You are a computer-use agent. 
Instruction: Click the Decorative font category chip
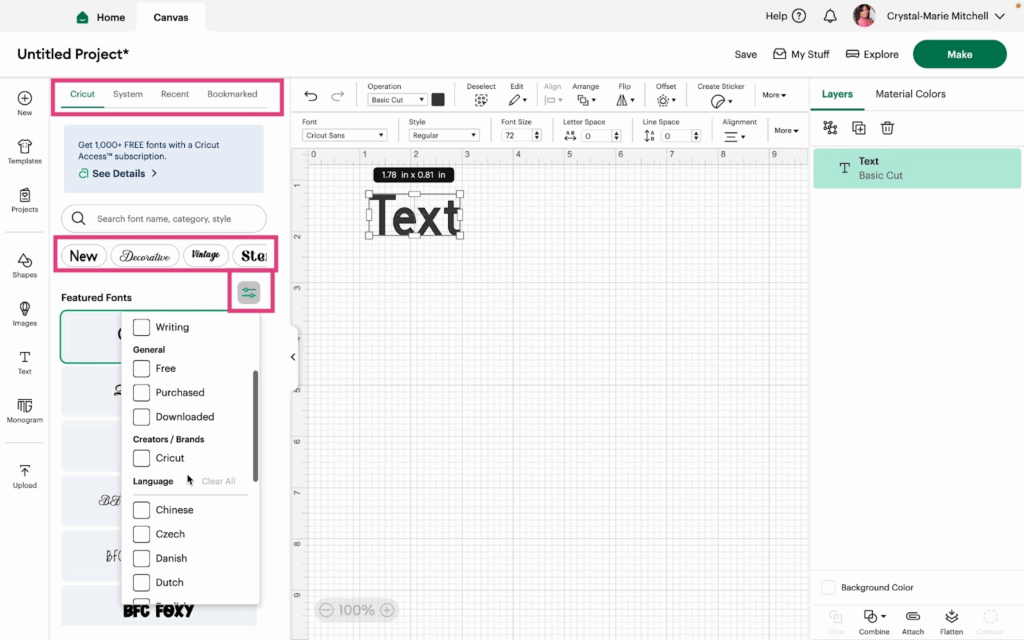[145, 256]
